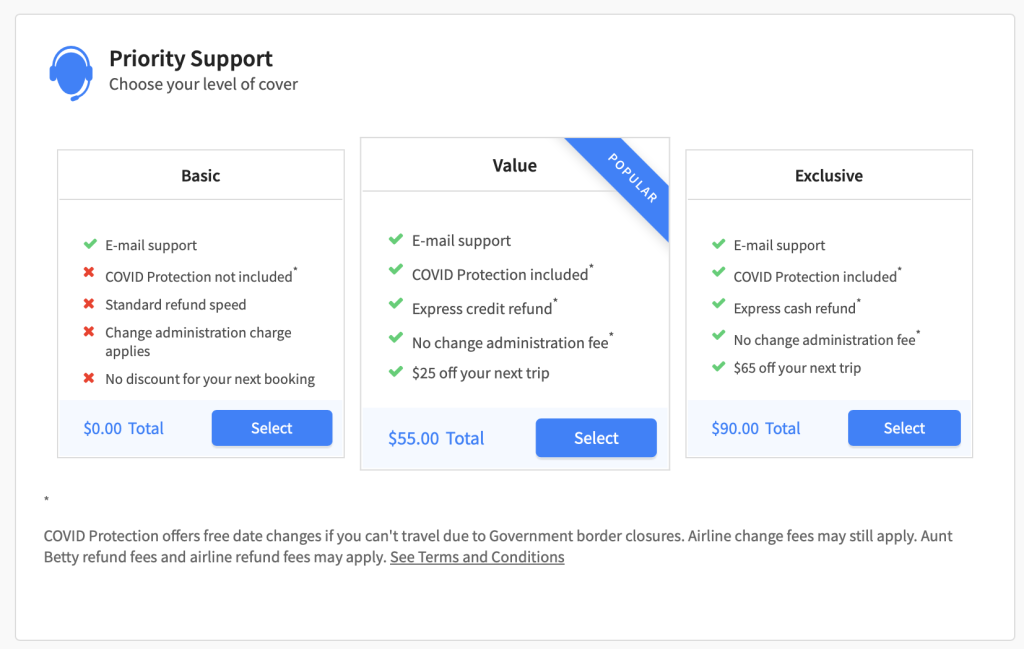The image size is (1024, 649).
Task: Click red X by Change administration charge applies
Action: pos(89,332)
